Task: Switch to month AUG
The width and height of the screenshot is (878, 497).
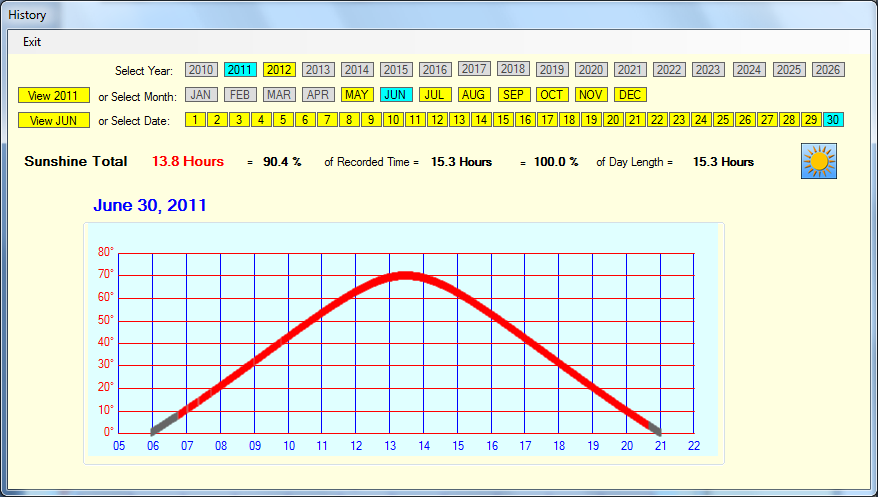Action: pos(474,95)
